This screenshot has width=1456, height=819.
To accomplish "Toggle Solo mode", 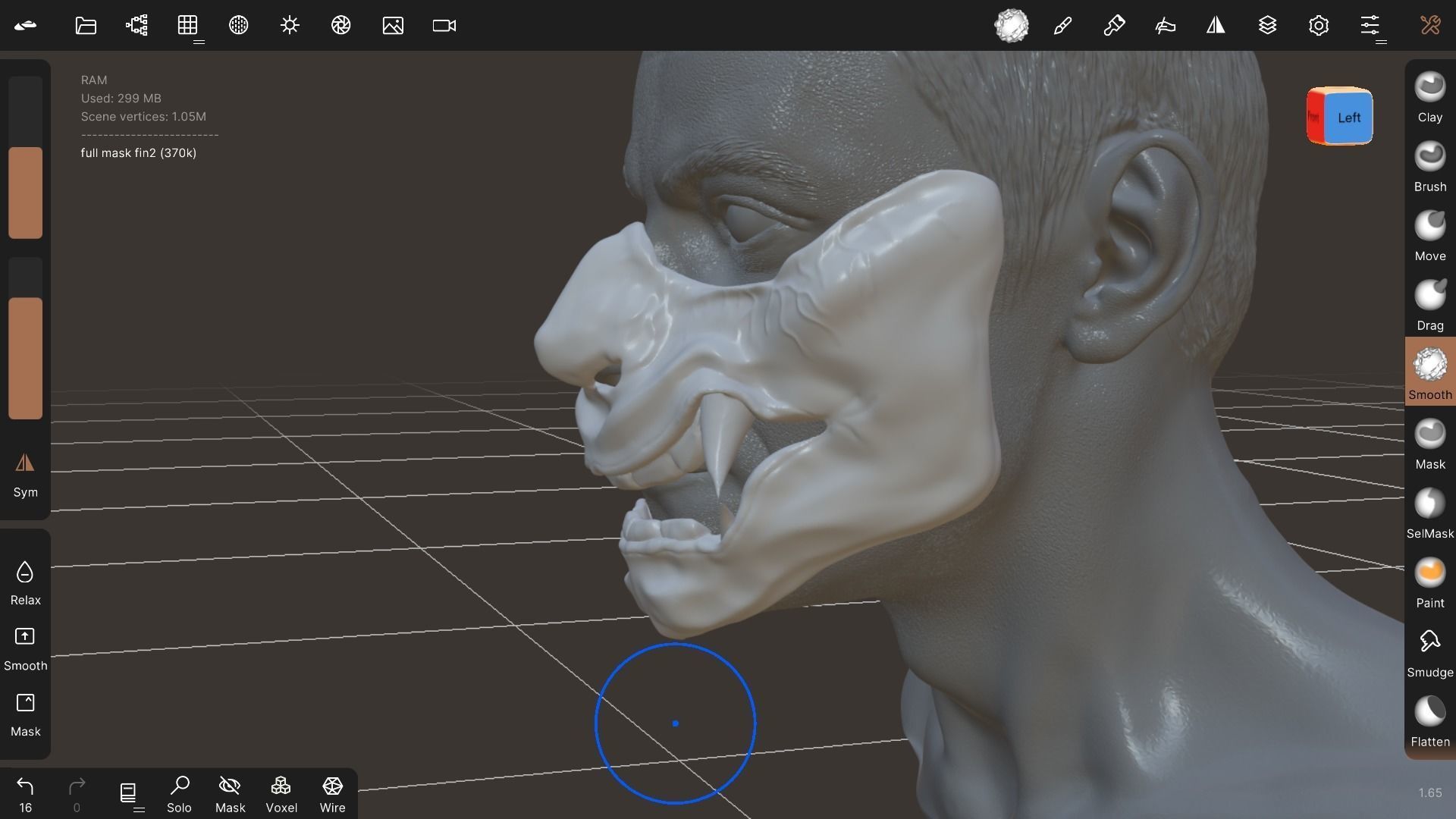I will pyautogui.click(x=179, y=794).
